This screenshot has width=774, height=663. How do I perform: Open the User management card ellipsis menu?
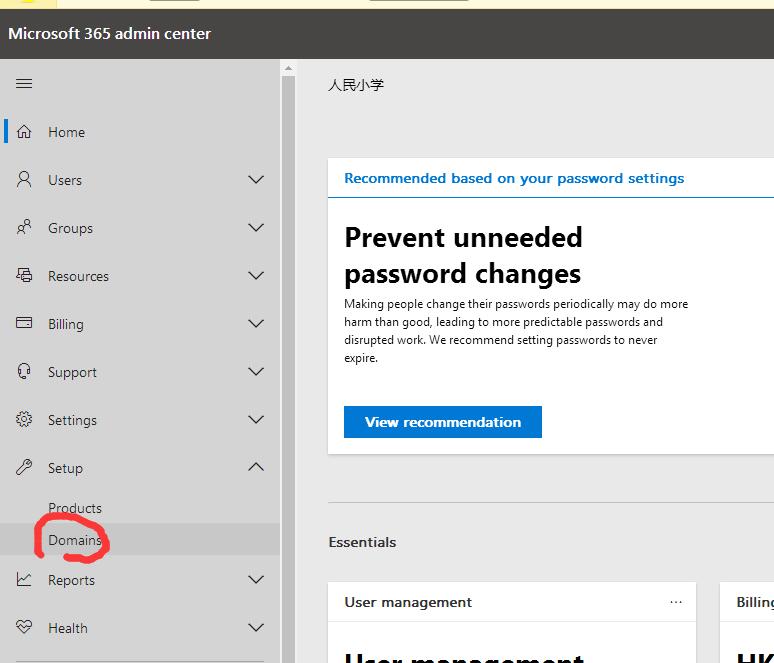[x=676, y=602]
